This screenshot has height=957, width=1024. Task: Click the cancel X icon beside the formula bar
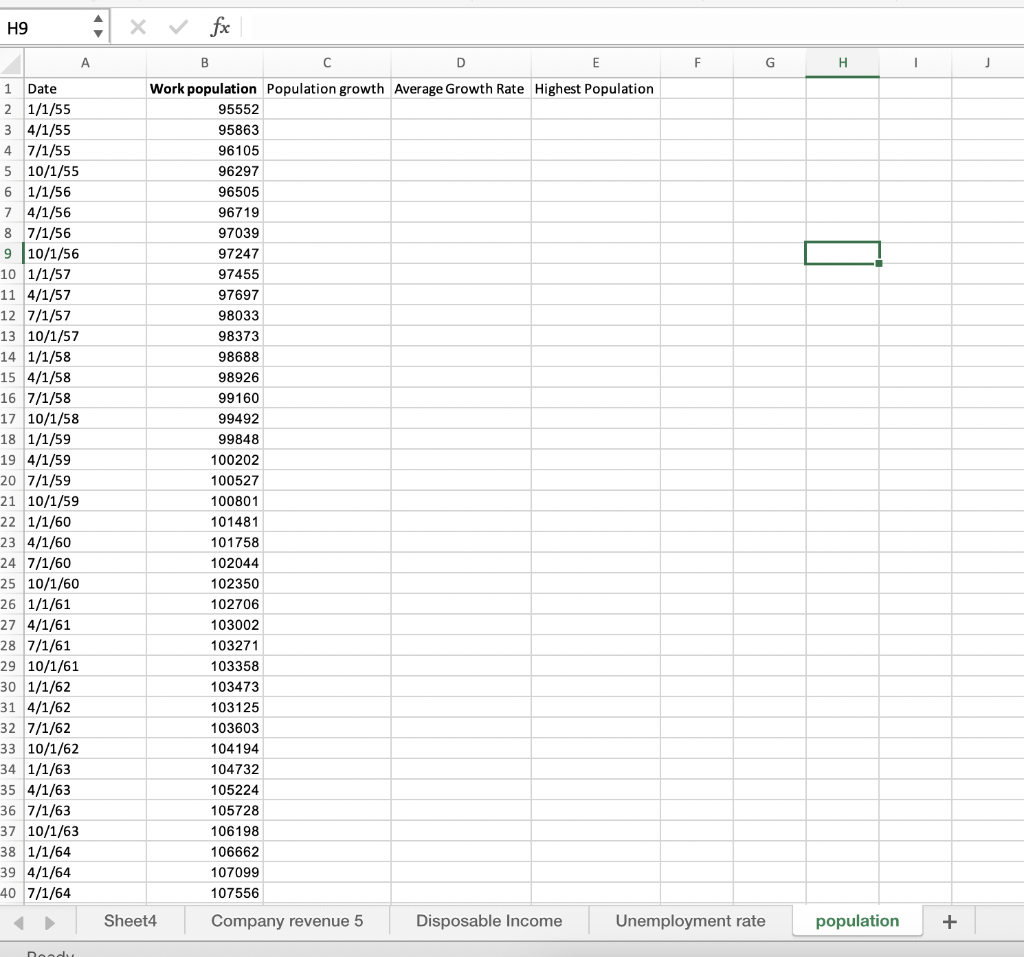(x=137, y=26)
